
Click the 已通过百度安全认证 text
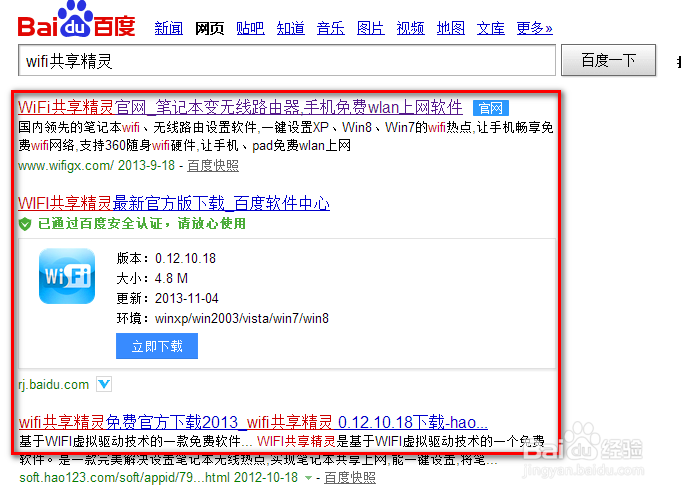142,224
